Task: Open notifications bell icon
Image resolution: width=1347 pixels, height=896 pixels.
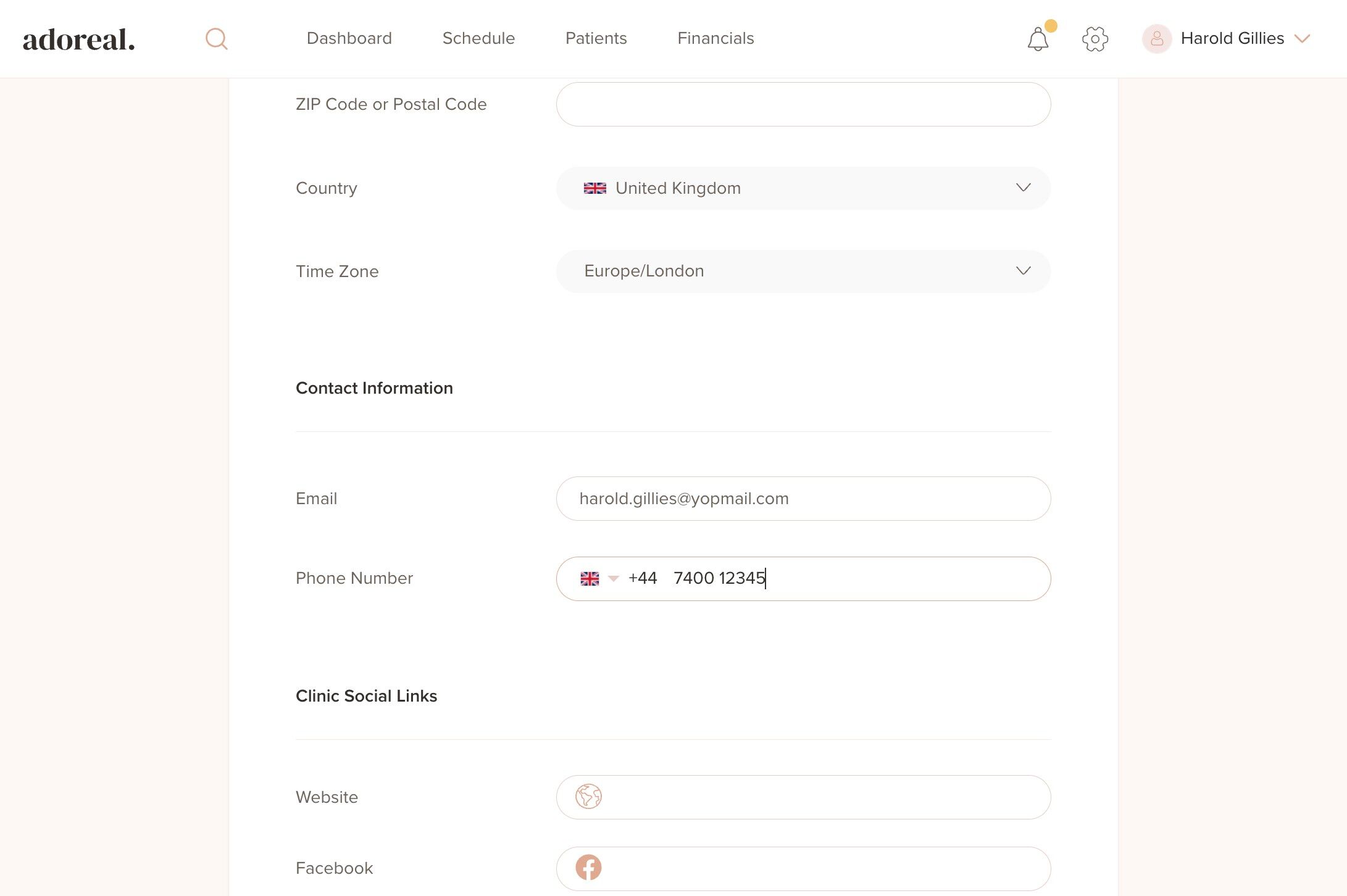Action: tap(1038, 39)
